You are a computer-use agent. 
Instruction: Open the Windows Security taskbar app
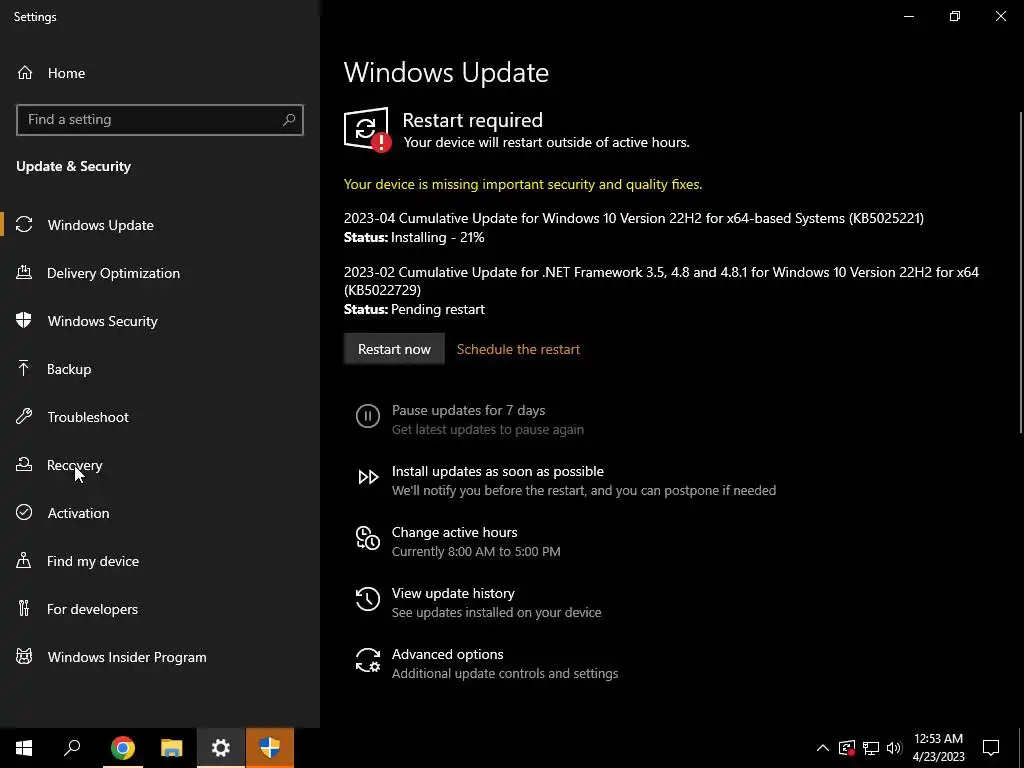[270, 748]
